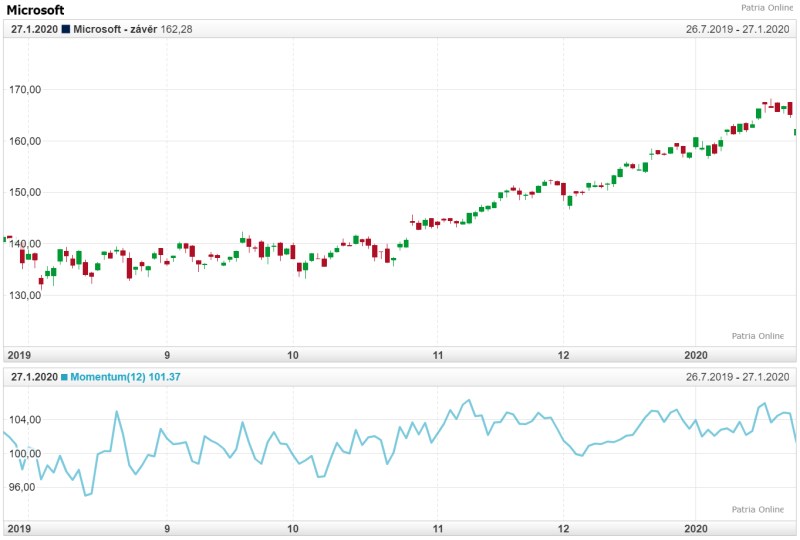Select month 12 on momentum chart timeline
Viewport: 800px width, 540px height.
point(563,528)
